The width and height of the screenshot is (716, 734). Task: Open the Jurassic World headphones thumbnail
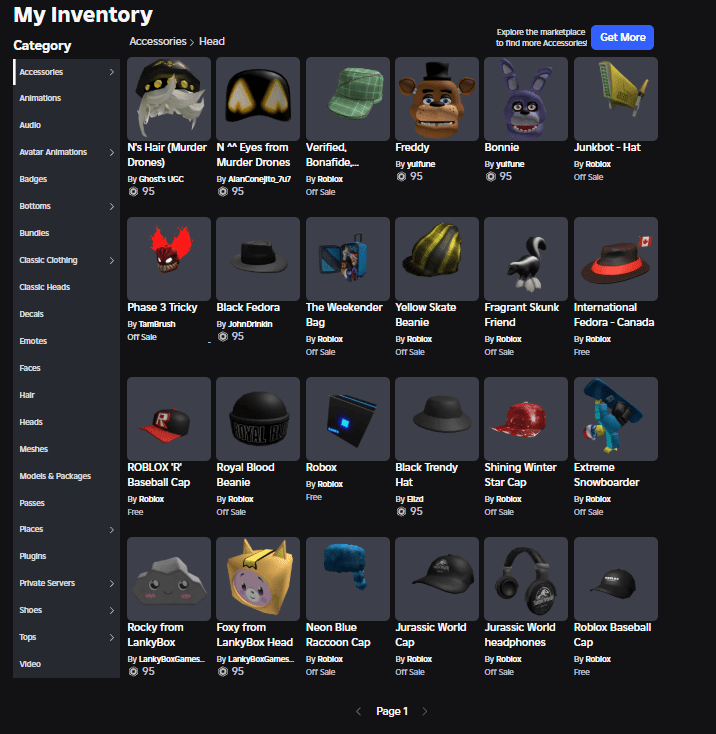[526, 579]
